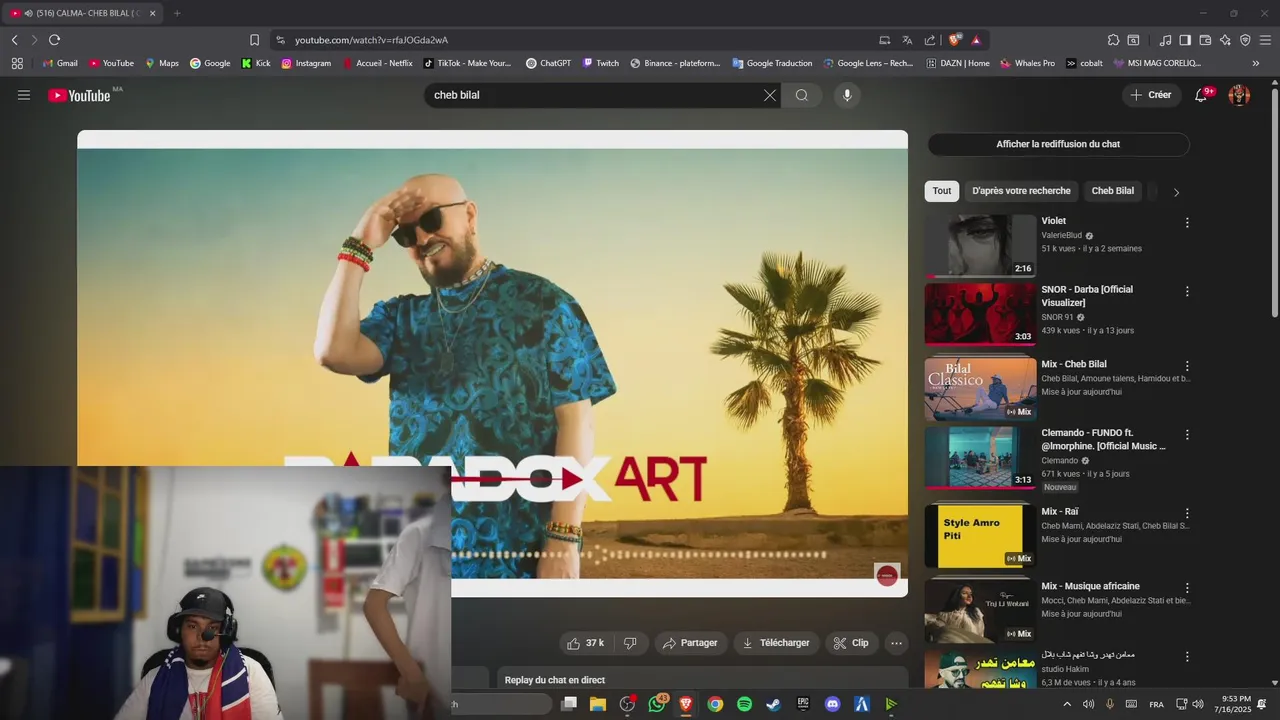Viewport: 1280px width, 720px height.
Task: Open the browser main hamburger menu
Action: point(1265,40)
